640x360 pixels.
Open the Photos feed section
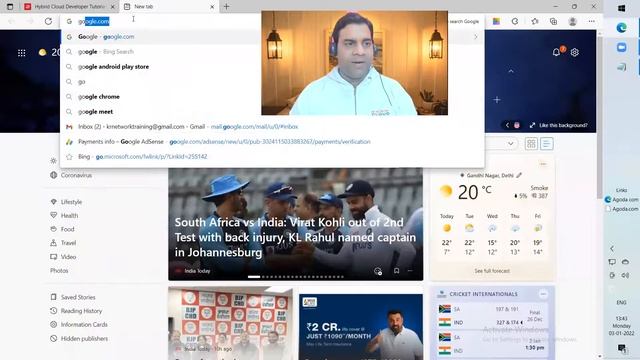coord(59,271)
